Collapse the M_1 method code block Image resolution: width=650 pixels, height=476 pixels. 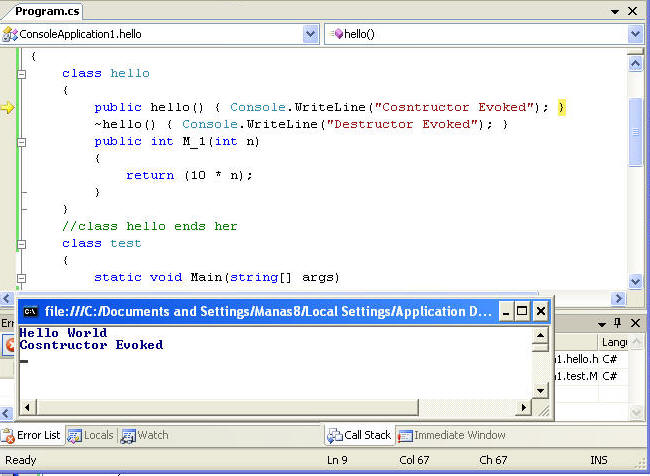pyautogui.click(x=22, y=141)
